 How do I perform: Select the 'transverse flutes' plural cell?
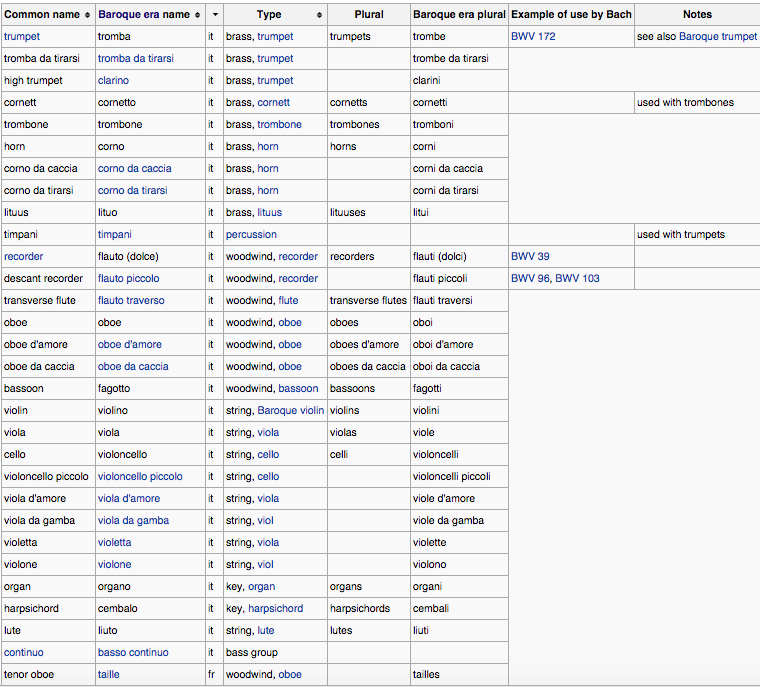tap(368, 301)
